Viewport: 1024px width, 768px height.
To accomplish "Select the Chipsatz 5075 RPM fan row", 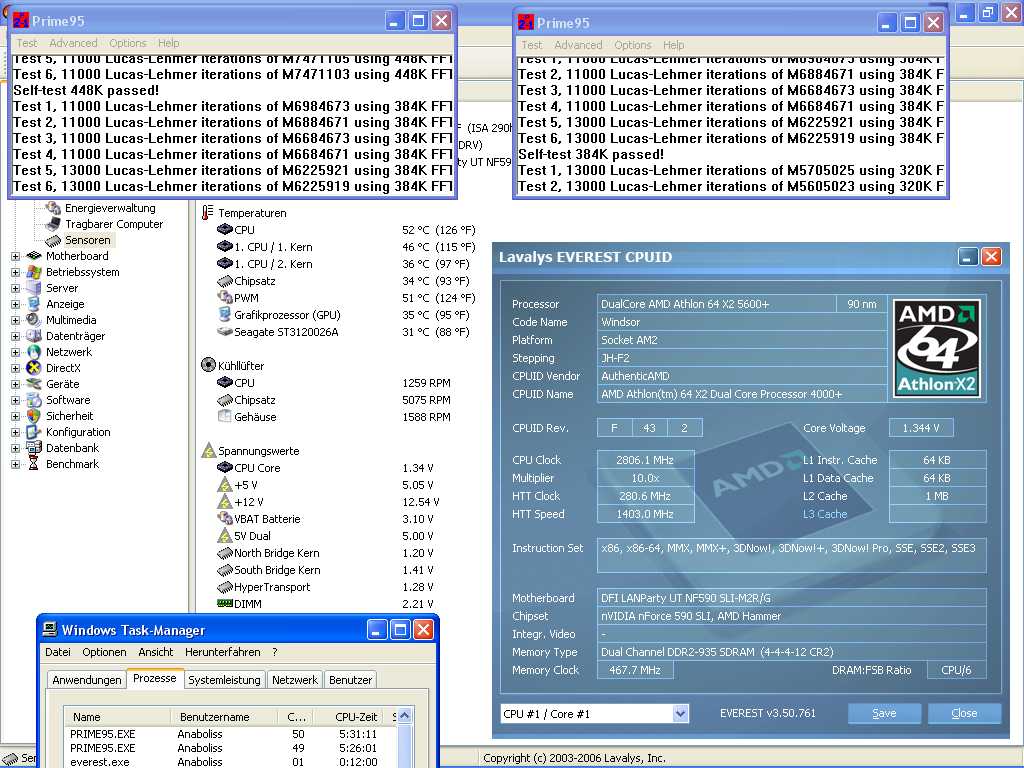I will coord(334,400).
